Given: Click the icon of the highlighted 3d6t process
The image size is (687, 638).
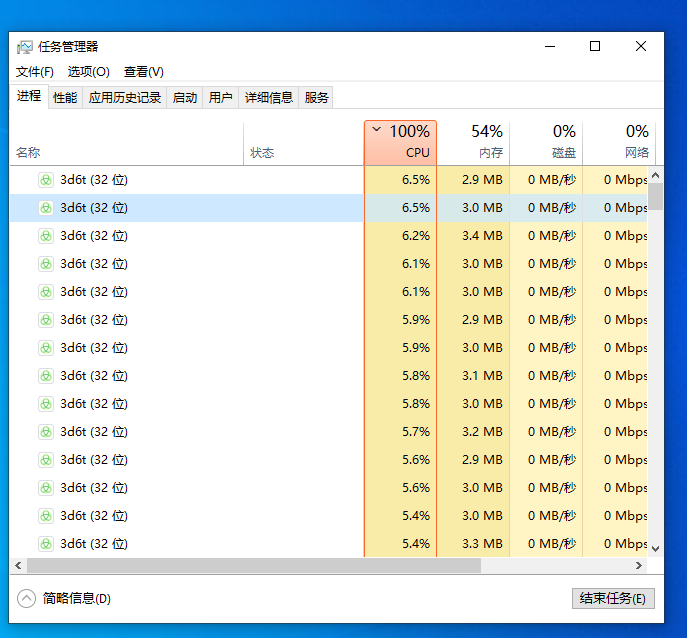Looking at the screenshot, I should (45, 208).
